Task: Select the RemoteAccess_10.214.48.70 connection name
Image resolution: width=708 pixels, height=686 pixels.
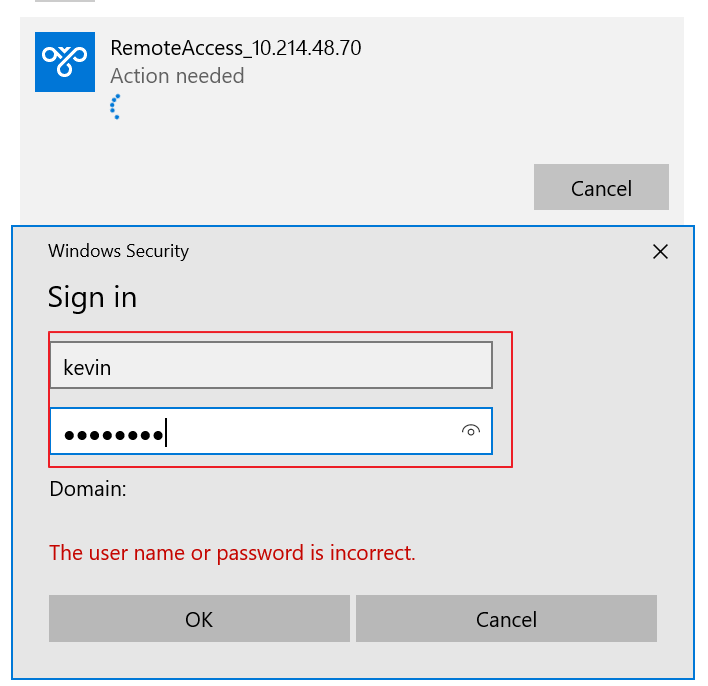Action: 236,48
